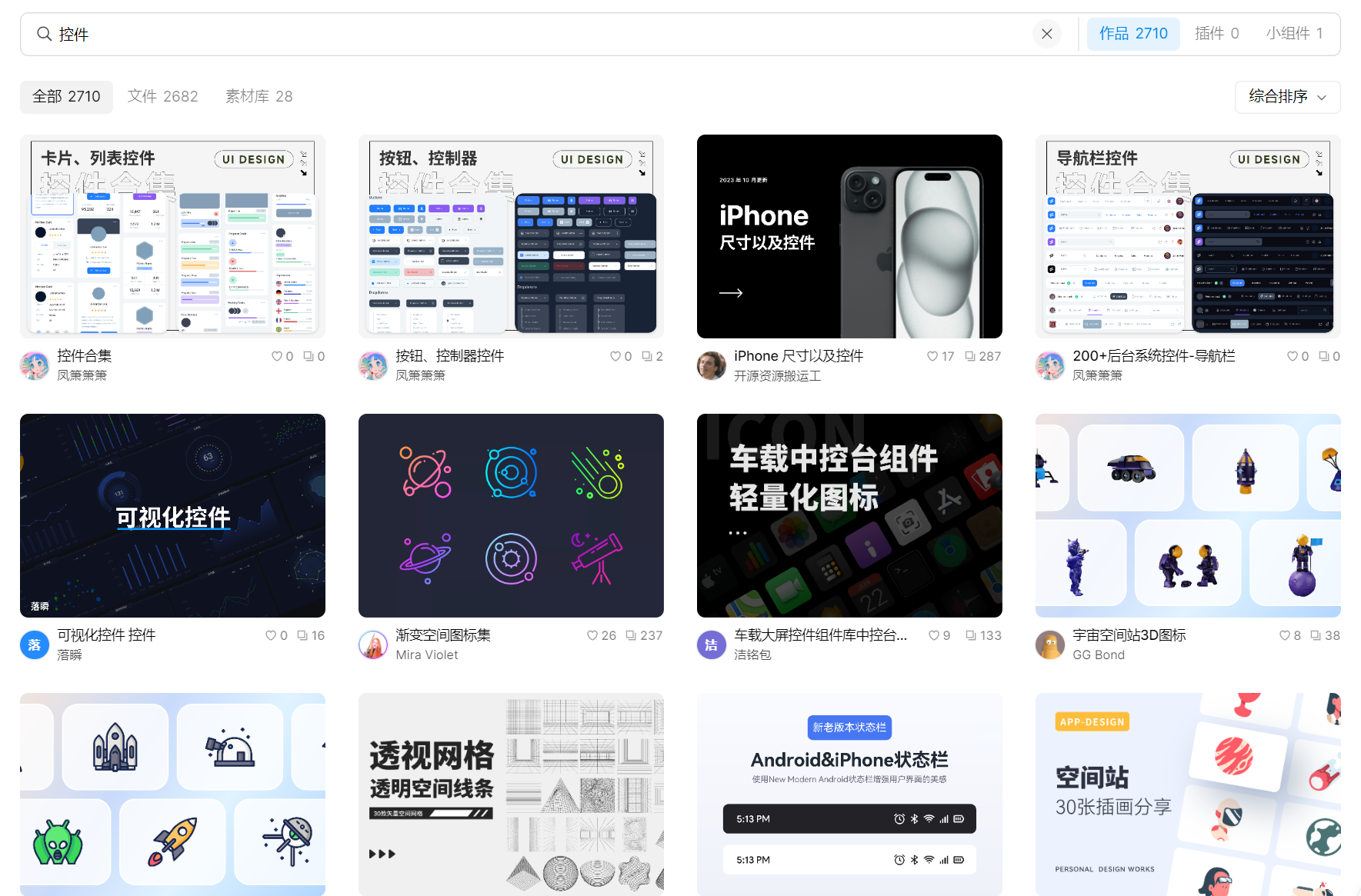The height and width of the screenshot is (896, 1361).
Task: Open 开源资源搬运工 author avatar
Action: click(712, 365)
